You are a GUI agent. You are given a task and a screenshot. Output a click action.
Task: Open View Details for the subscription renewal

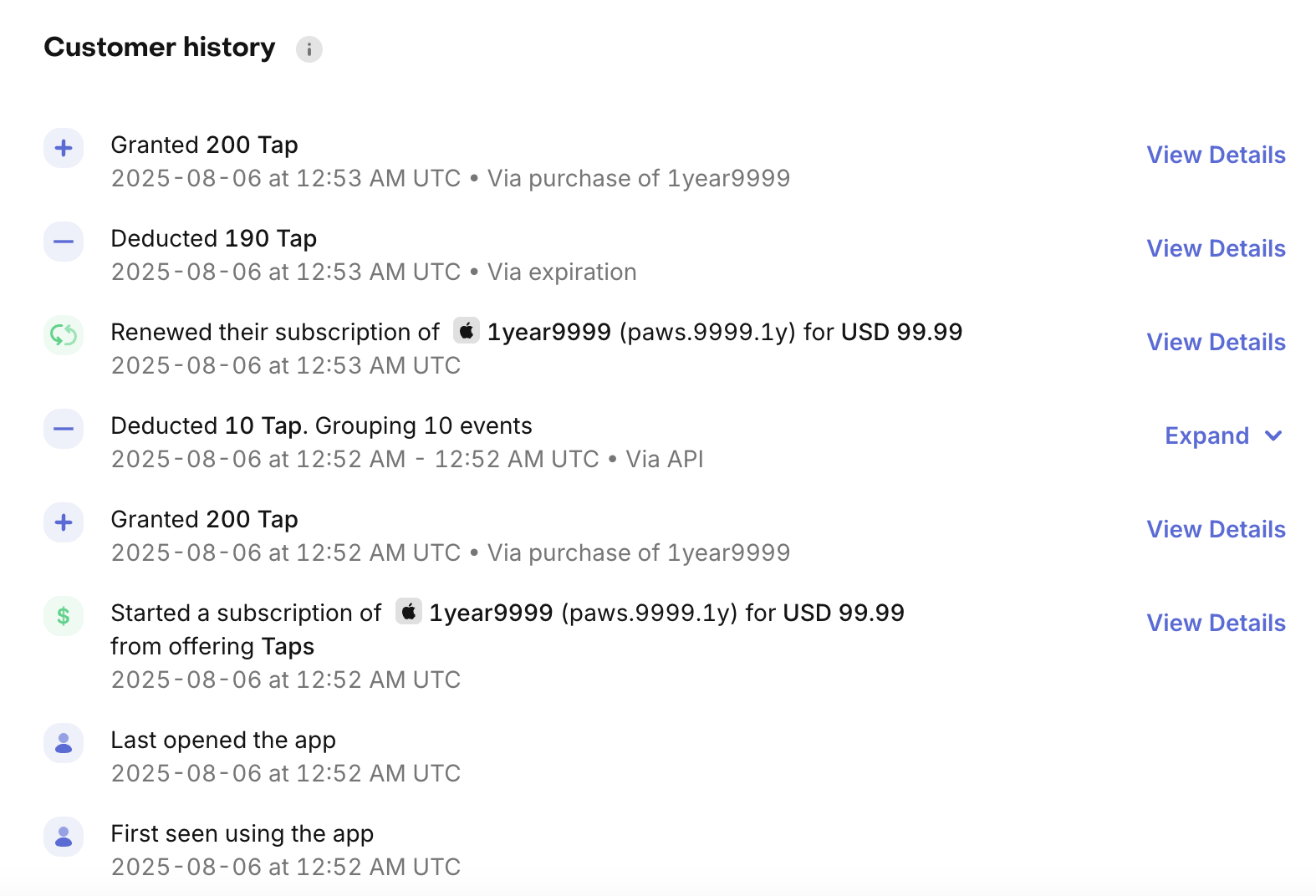click(x=1216, y=343)
